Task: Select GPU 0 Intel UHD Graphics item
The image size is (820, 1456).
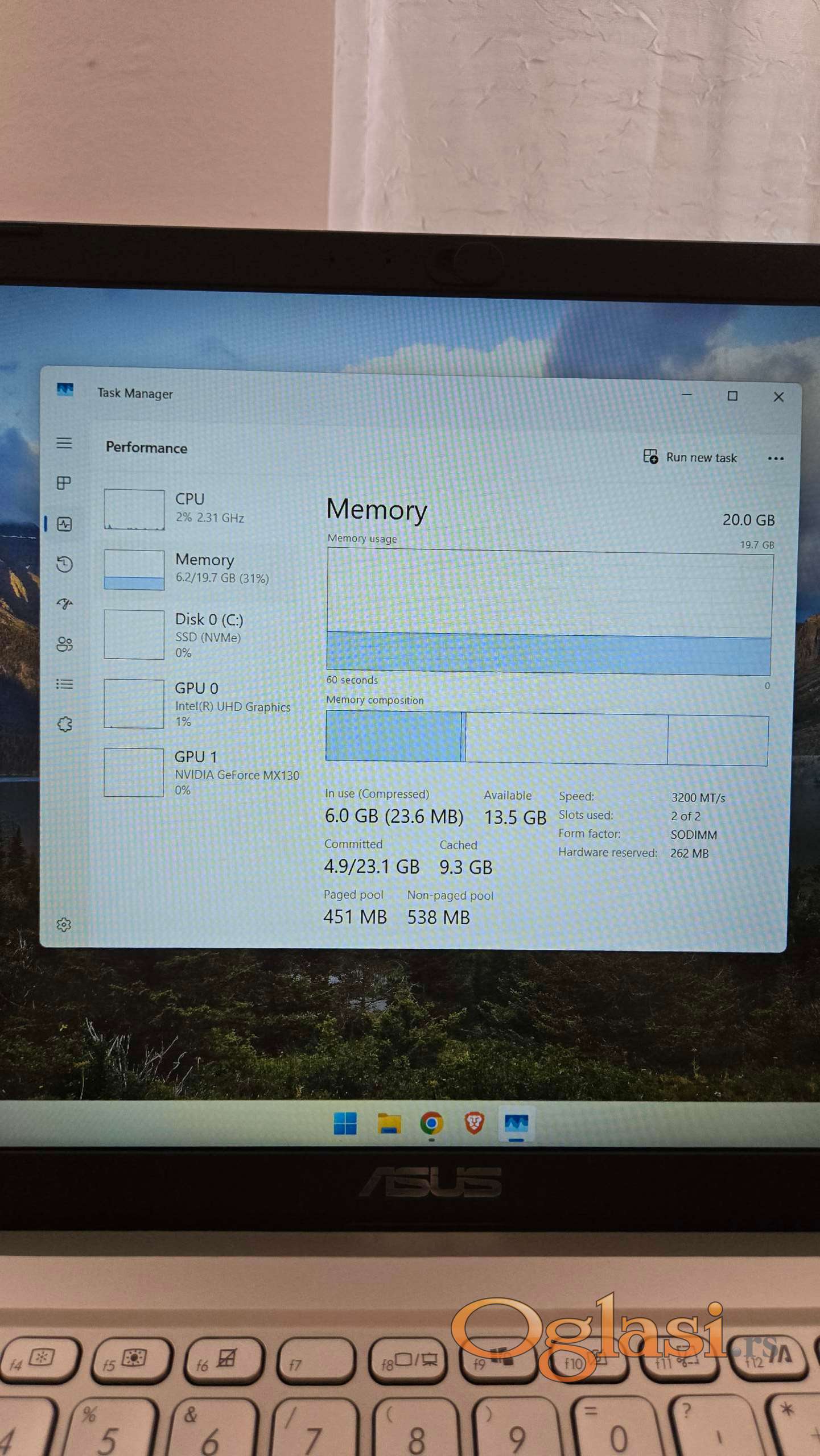Action: click(x=199, y=704)
